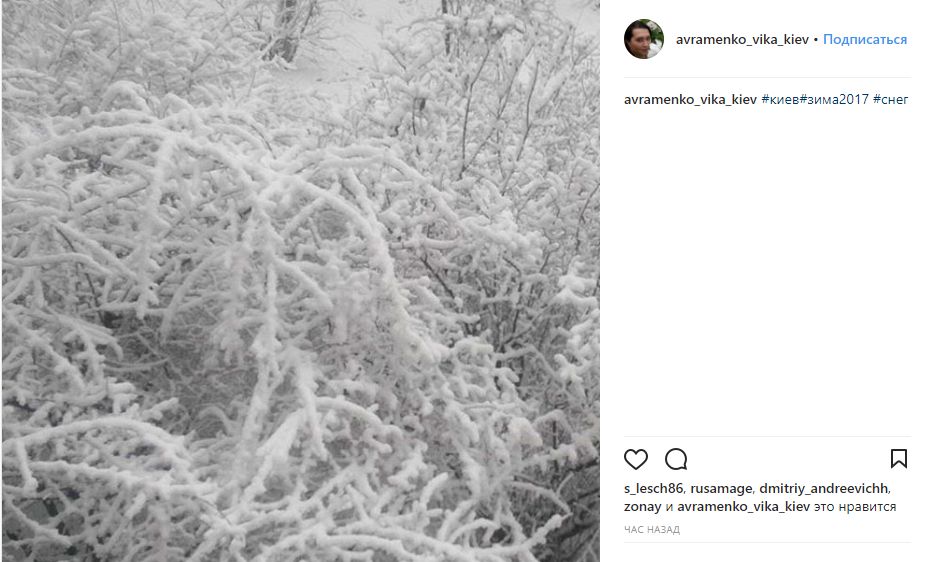The height and width of the screenshot is (562, 930).
Task: Open the #снег hashtag
Action: (890, 99)
